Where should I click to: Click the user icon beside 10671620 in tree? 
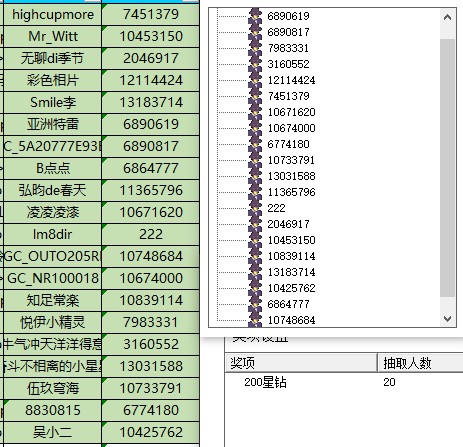pos(255,112)
